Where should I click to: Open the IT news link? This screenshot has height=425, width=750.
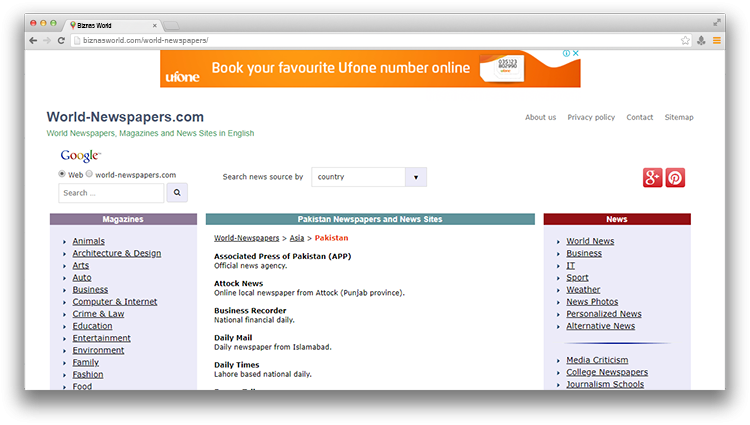[571, 265]
